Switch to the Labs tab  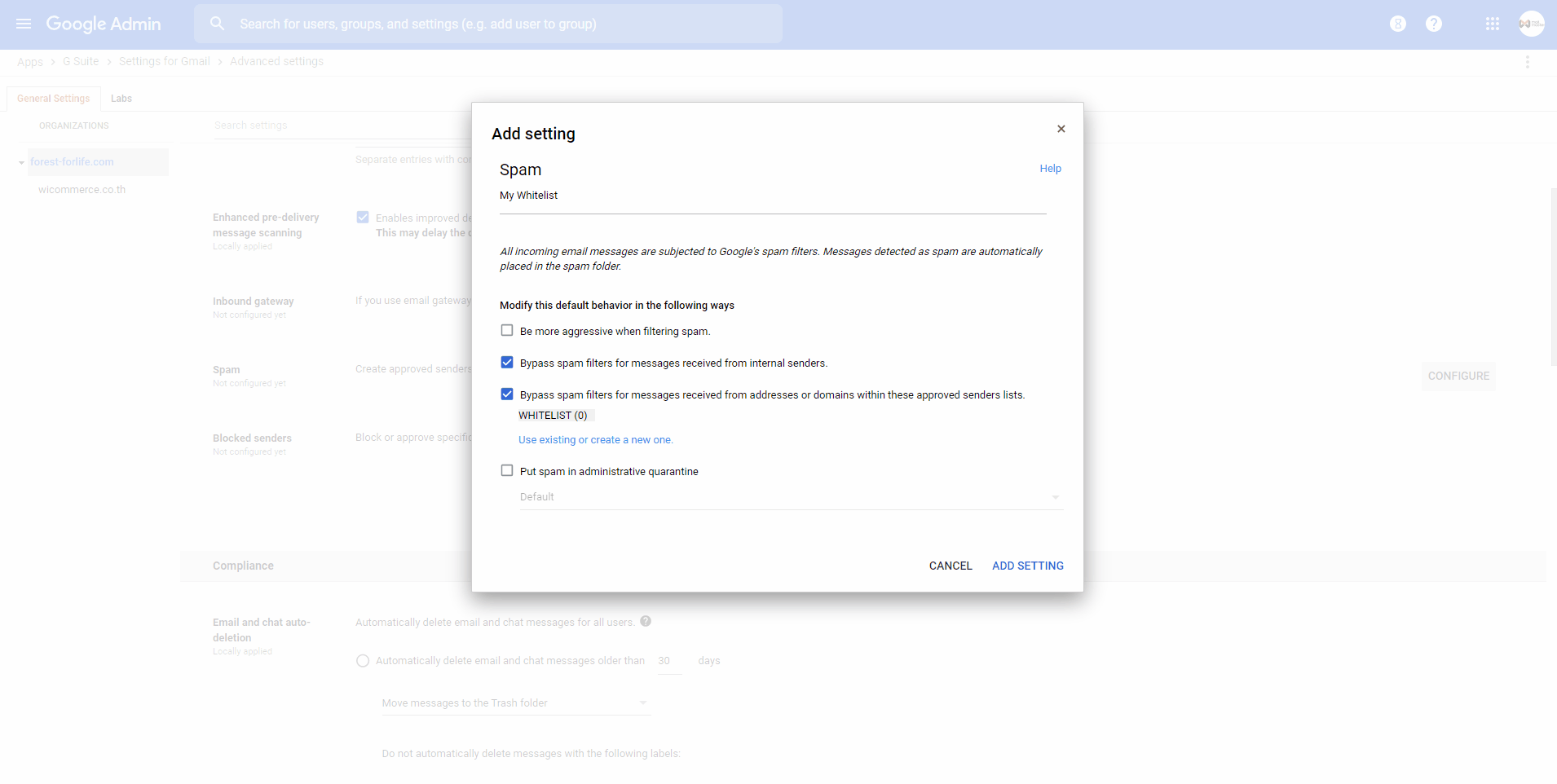tap(121, 99)
